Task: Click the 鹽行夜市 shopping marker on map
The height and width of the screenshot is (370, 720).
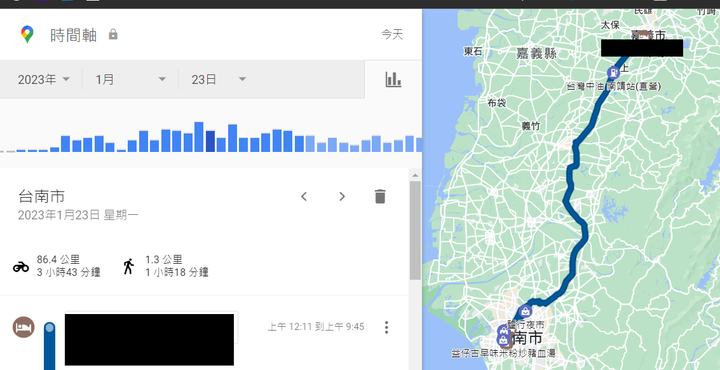Action: coord(526,312)
